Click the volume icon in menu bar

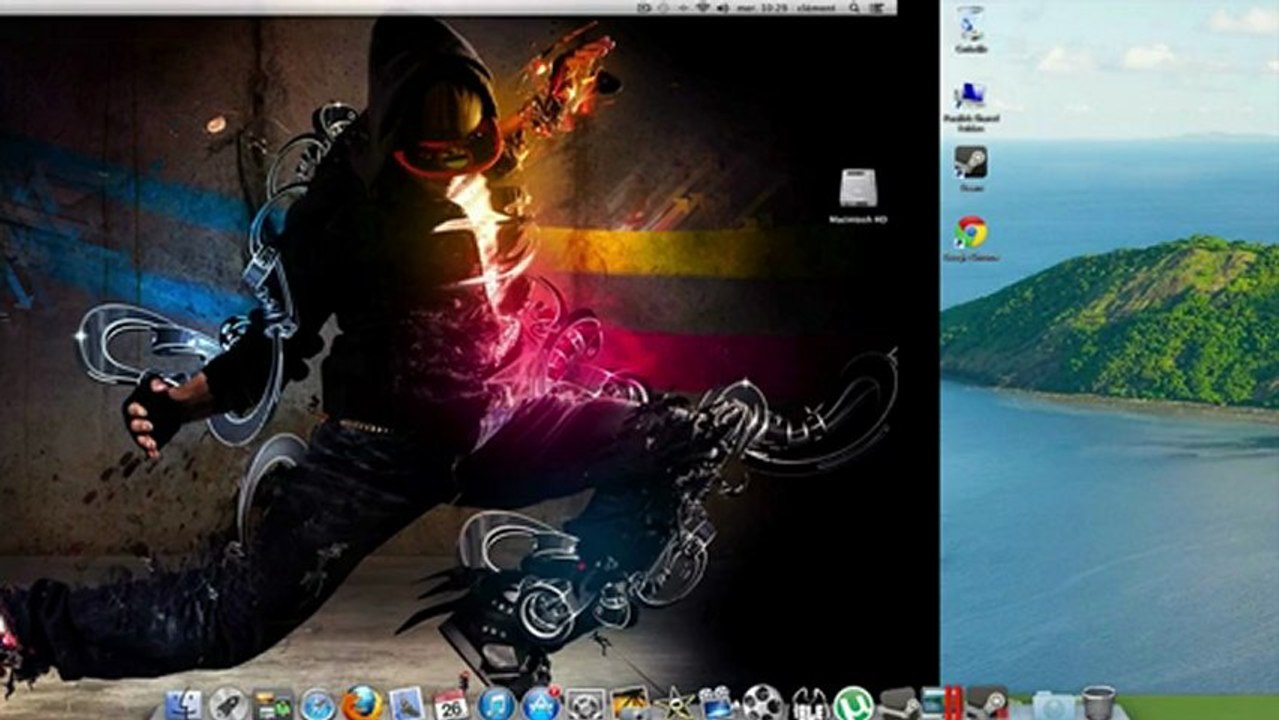pyautogui.click(x=723, y=8)
